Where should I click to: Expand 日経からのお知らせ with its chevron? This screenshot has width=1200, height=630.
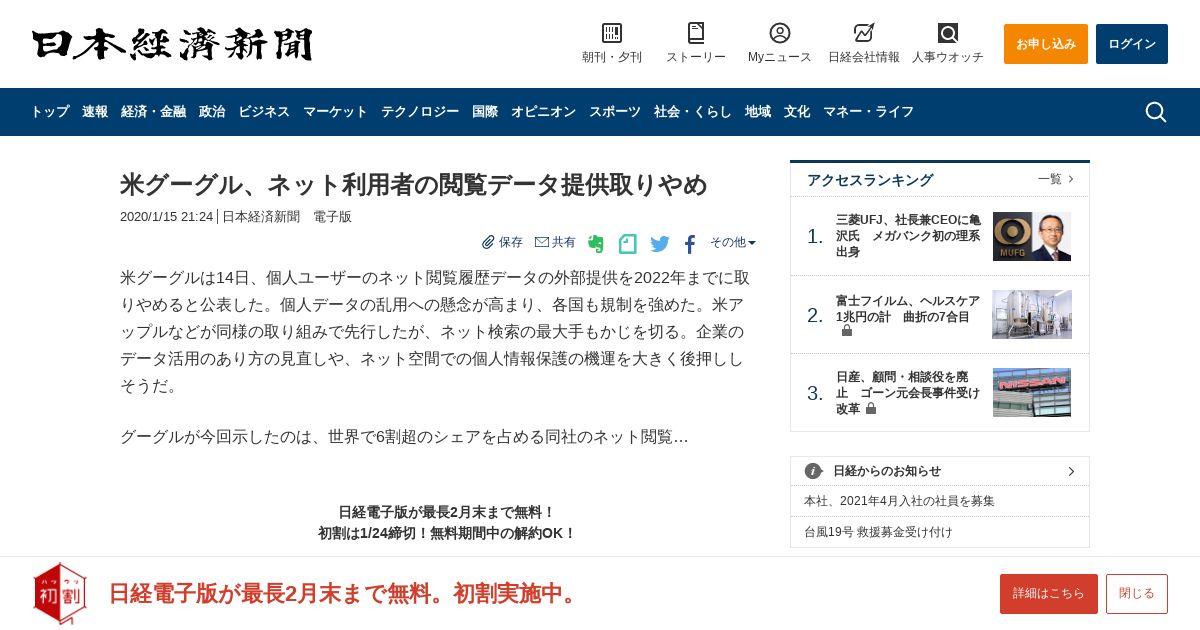click(1071, 471)
